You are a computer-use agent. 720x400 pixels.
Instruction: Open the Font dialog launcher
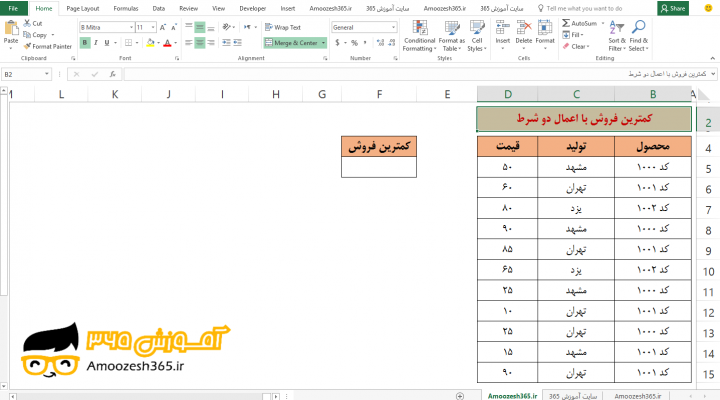click(x=177, y=58)
